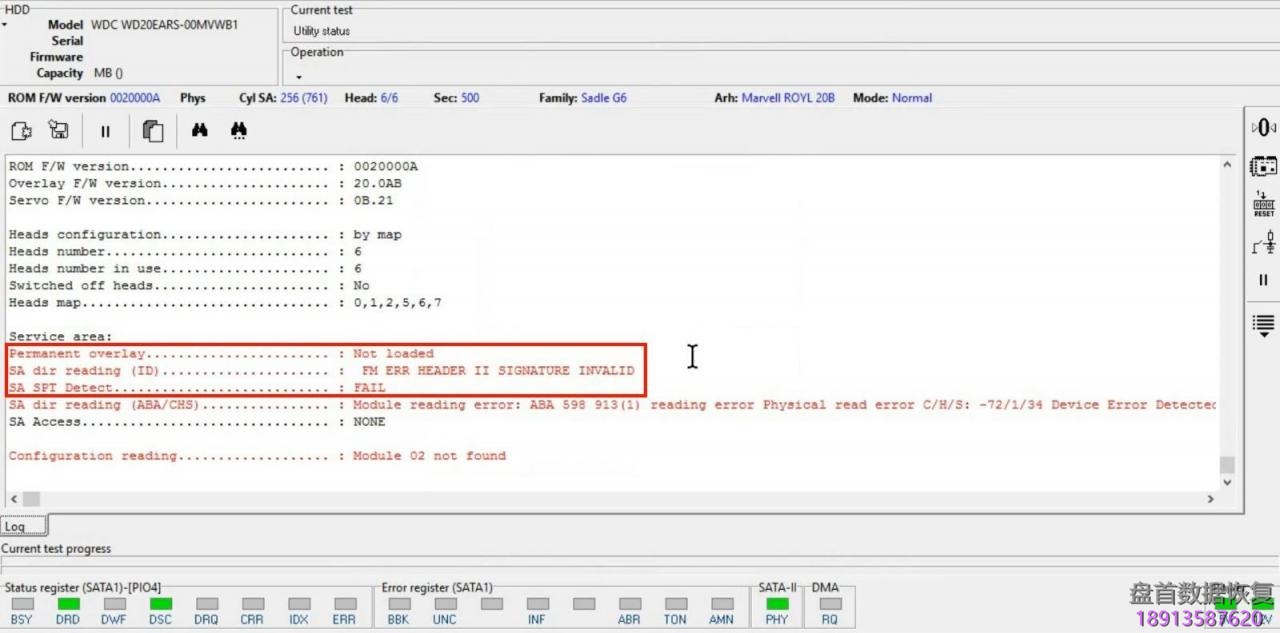The height and width of the screenshot is (633, 1280).
Task: Click the RESET icon in right sidebar
Action: [x=1264, y=204]
